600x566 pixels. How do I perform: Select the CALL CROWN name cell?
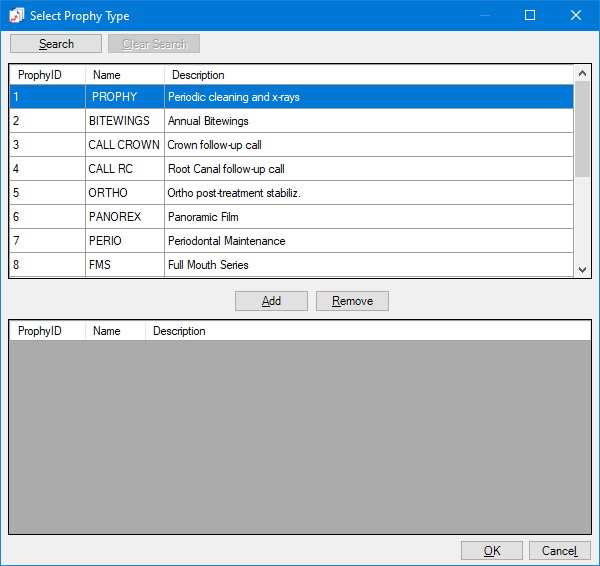coord(125,145)
